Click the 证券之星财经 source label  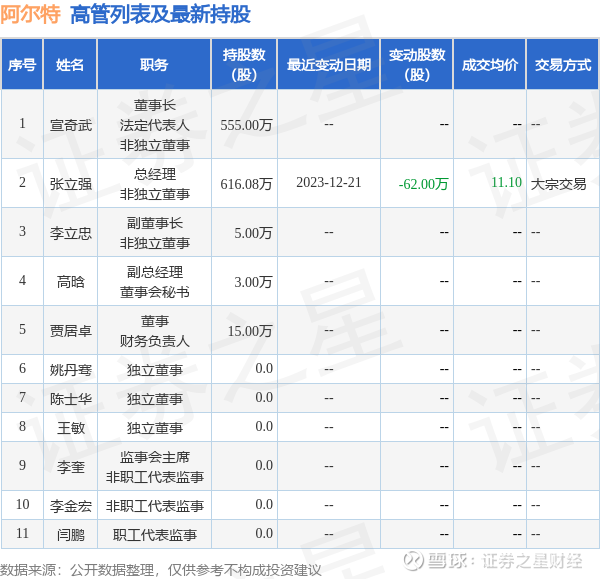(532, 561)
